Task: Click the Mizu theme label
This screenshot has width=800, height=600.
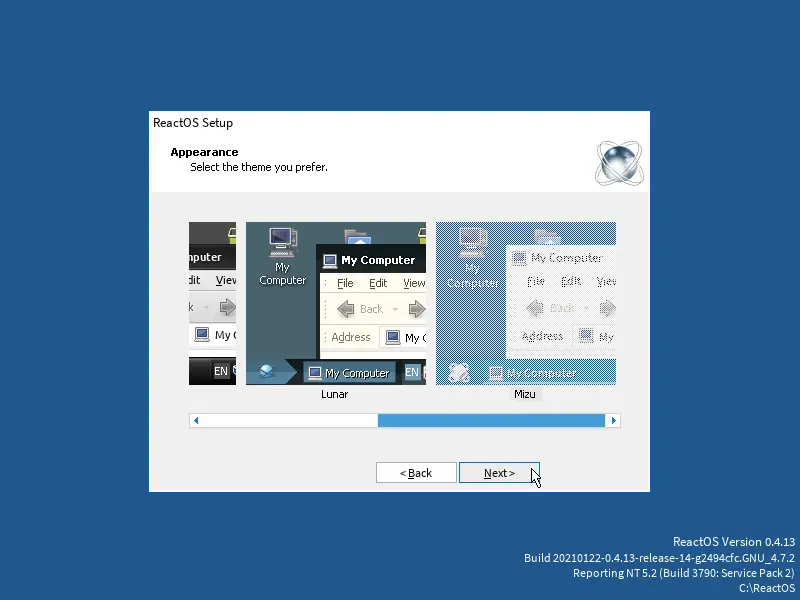Action: (x=525, y=394)
